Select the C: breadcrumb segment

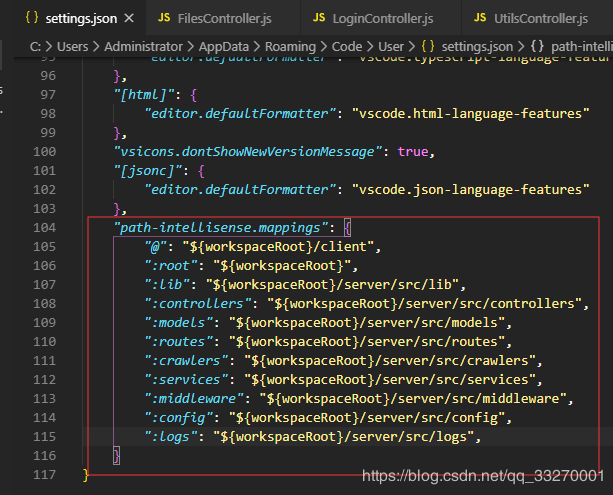[35, 47]
